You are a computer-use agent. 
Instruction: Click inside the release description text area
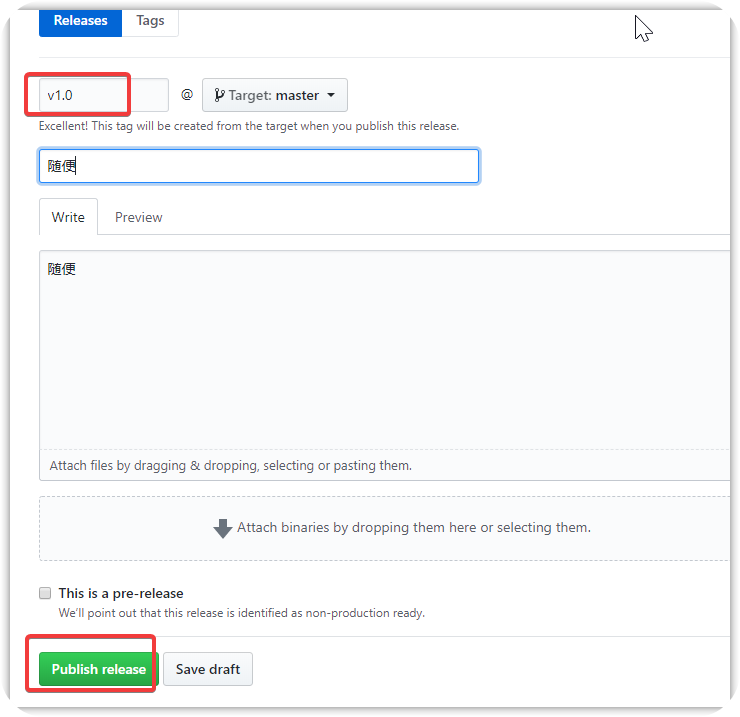385,350
